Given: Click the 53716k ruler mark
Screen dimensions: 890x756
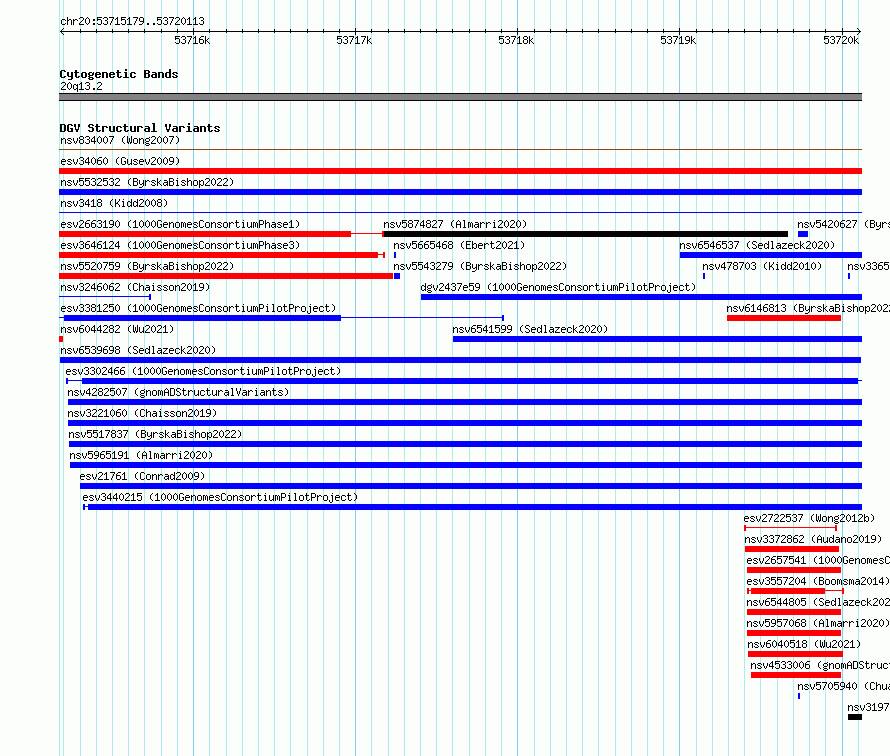Looking at the screenshot, I should click(192, 40).
